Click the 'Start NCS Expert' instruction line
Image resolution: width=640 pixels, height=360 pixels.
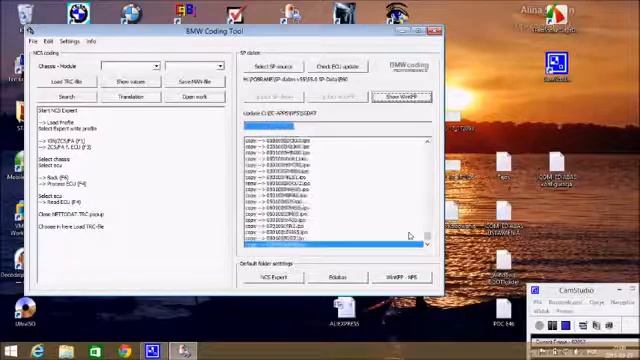[x=58, y=111]
